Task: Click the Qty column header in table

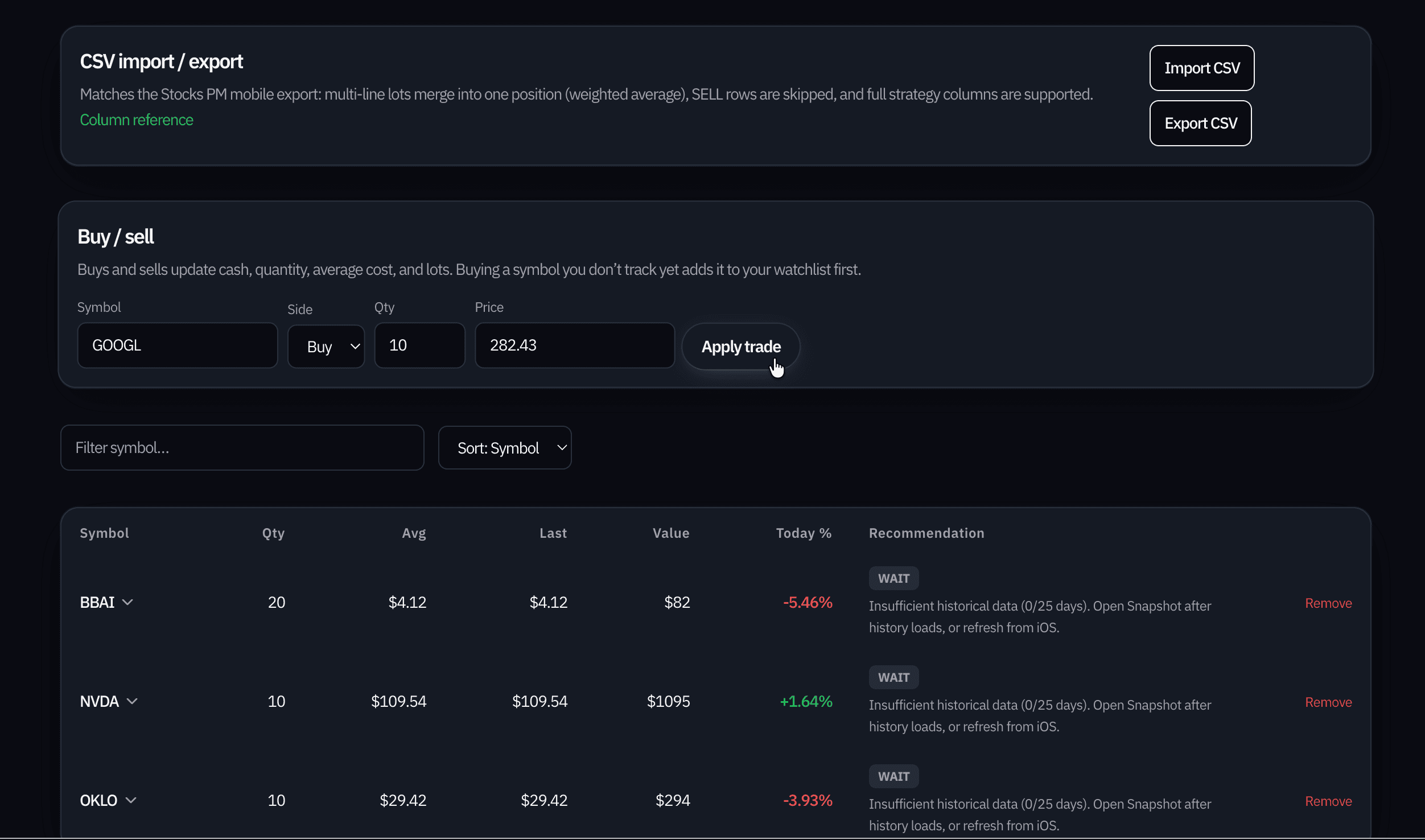Action: 273,533
